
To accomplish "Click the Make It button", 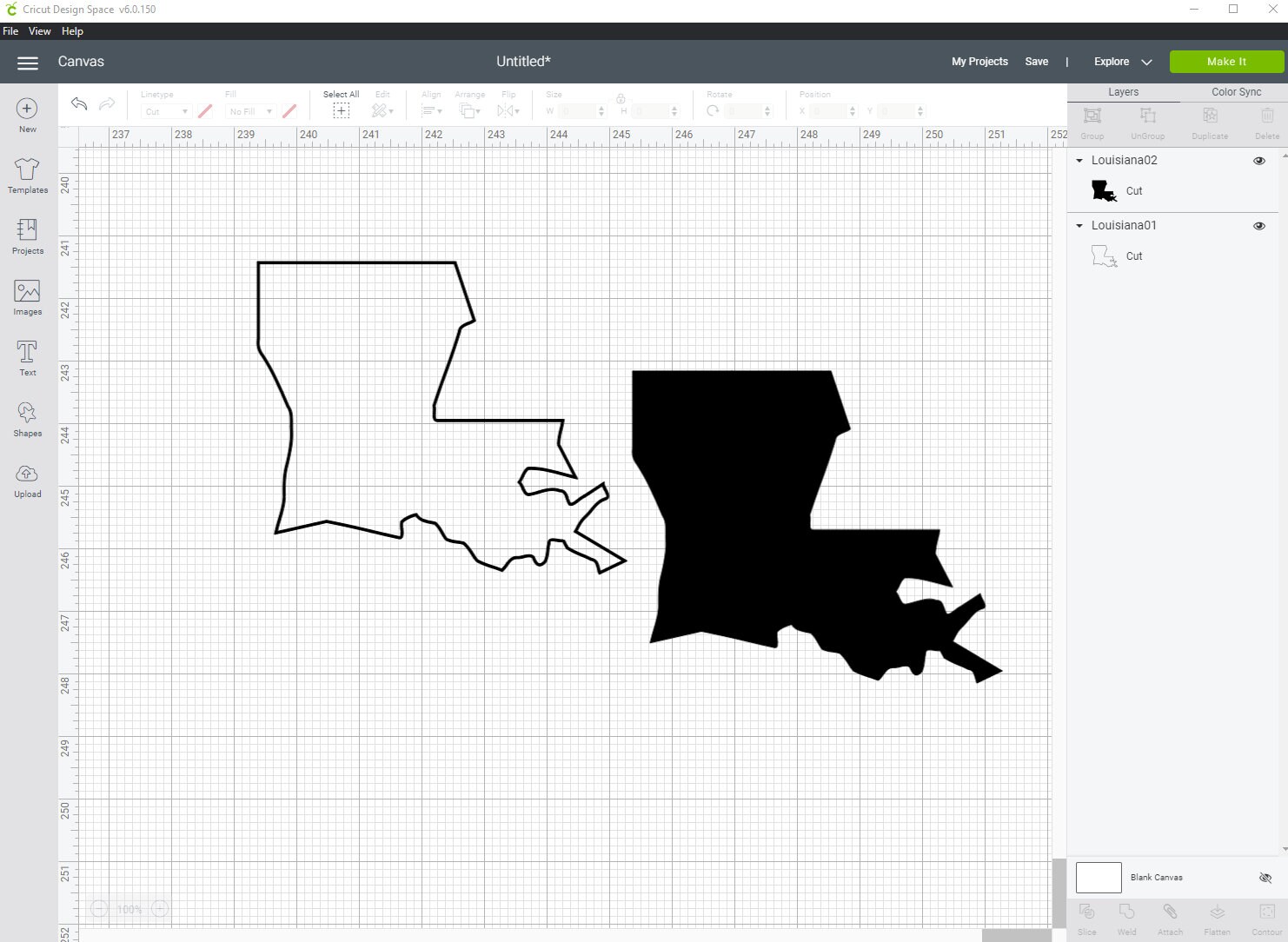I will (x=1225, y=62).
